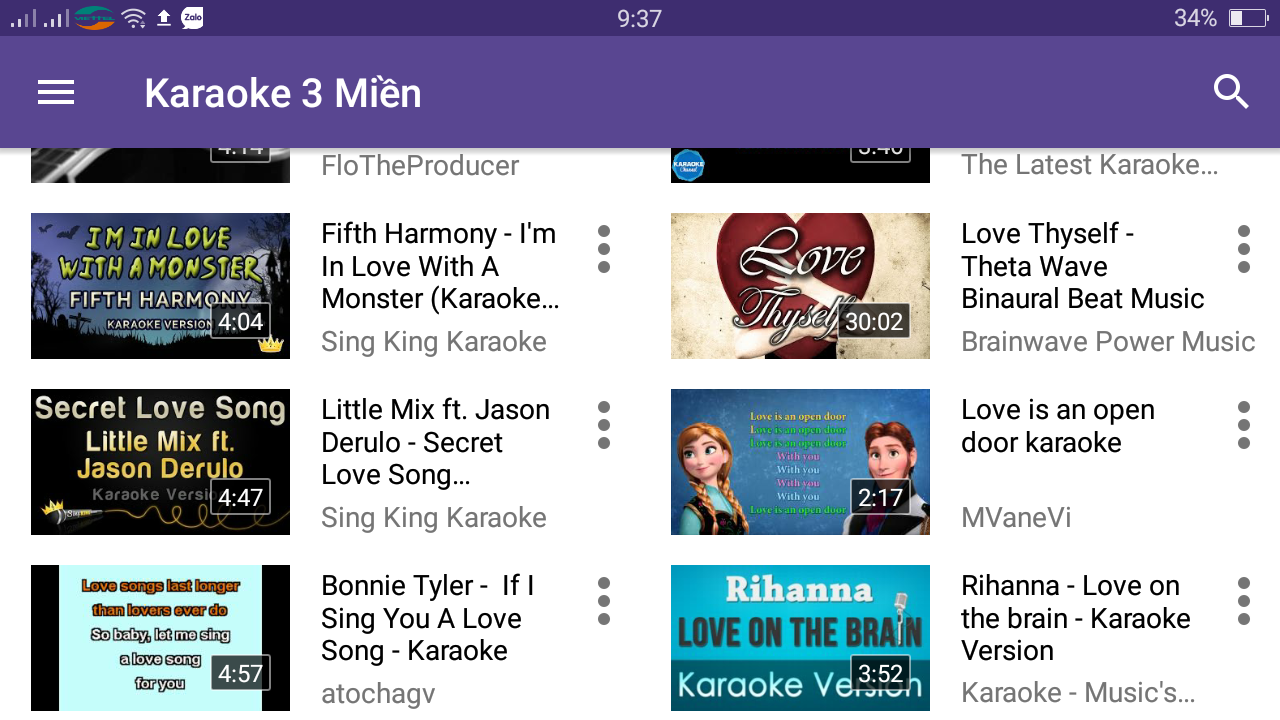
Task: Tap the Karaoke 3 Miền app title
Action: pyautogui.click(x=283, y=93)
